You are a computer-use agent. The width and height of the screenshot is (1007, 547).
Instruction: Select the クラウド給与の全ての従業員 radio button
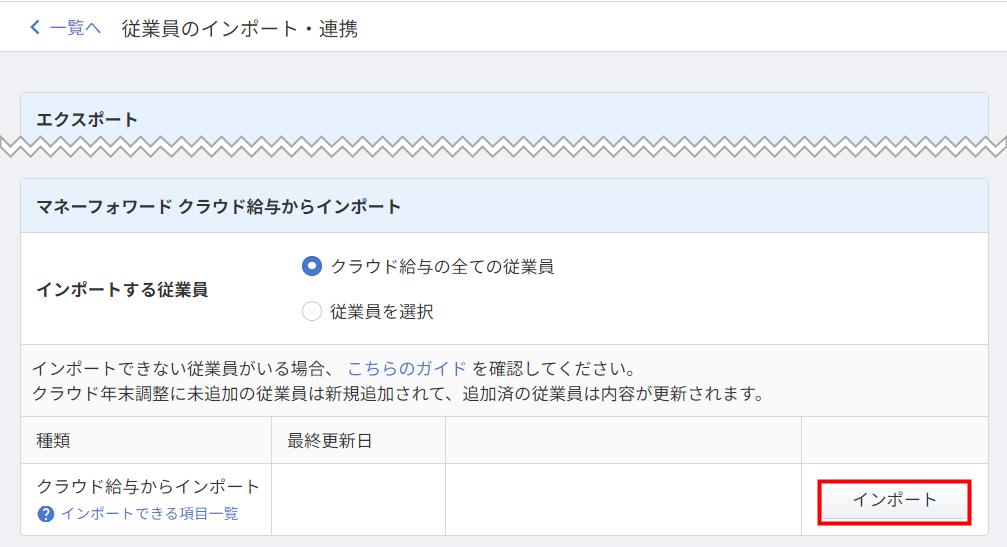click(312, 266)
